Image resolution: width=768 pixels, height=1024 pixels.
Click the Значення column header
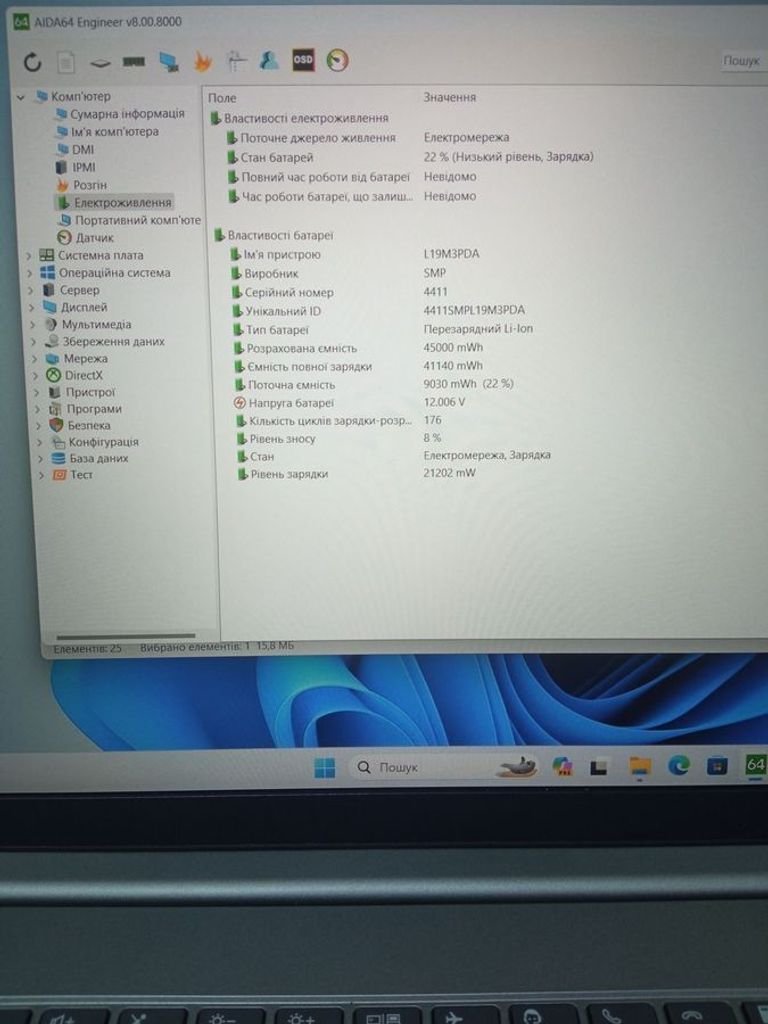click(449, 98)
